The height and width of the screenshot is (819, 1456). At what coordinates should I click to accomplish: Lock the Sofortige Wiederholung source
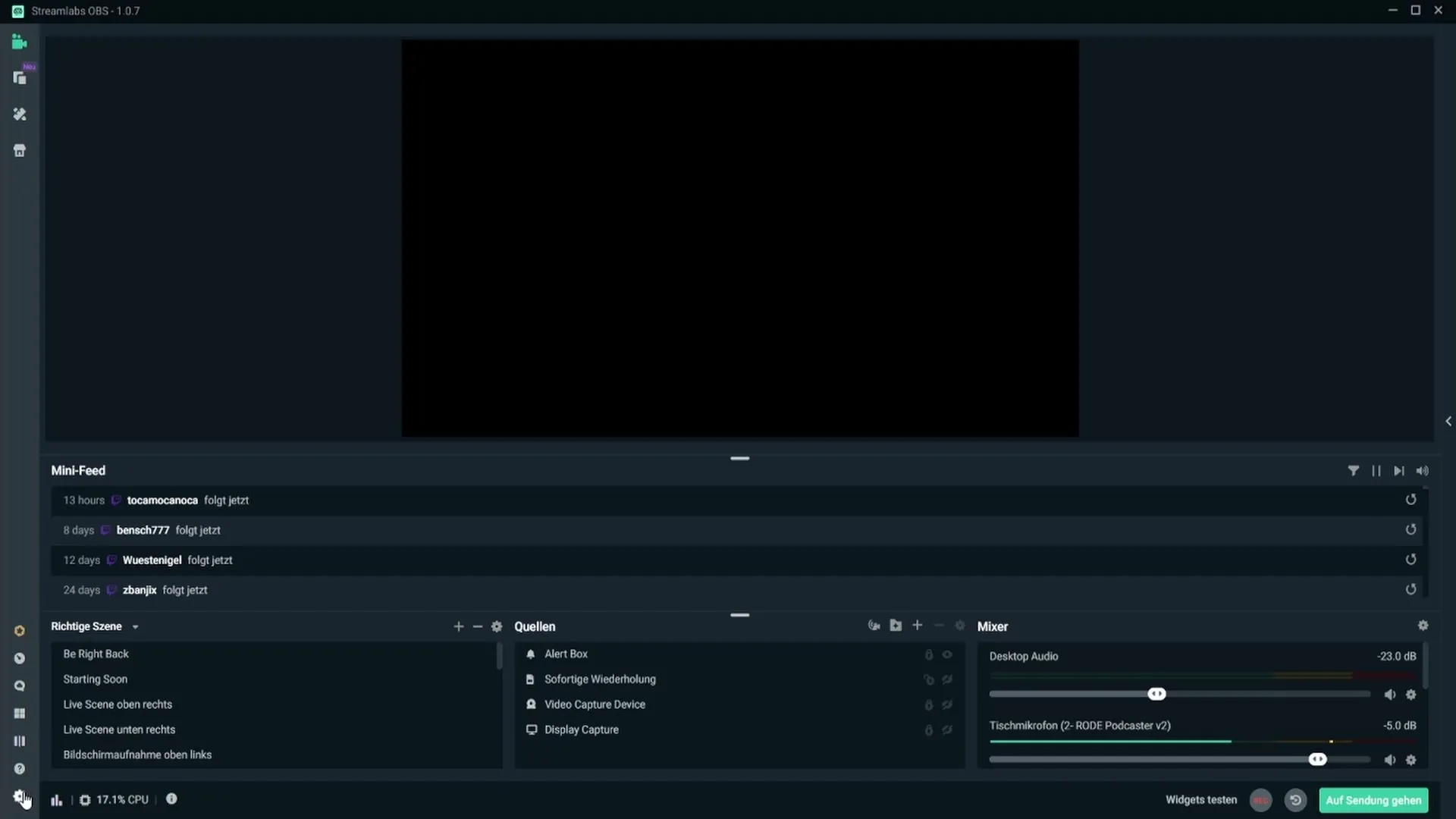coord(929,679)
